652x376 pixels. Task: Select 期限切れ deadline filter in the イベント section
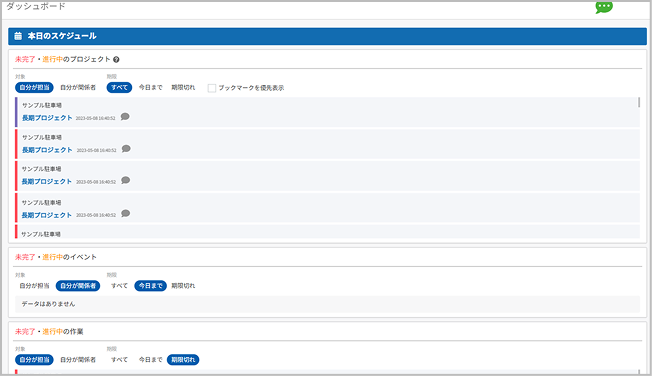point(183,286)
